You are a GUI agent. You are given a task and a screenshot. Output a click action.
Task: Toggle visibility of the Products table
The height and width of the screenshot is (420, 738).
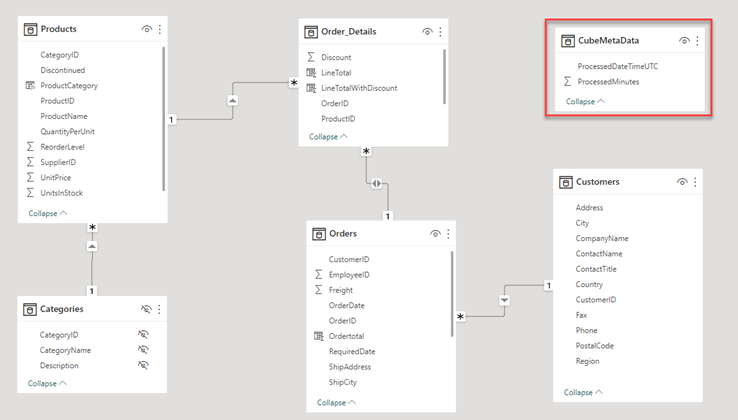point(146,29)
